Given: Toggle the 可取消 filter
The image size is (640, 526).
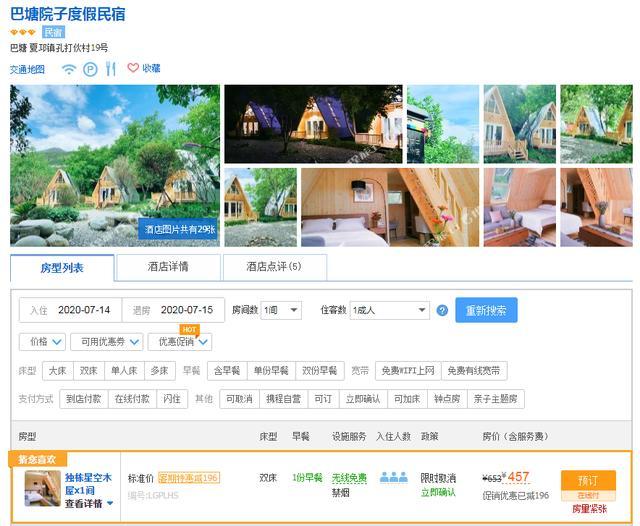Looking at the screenshot, I should 240,399.
